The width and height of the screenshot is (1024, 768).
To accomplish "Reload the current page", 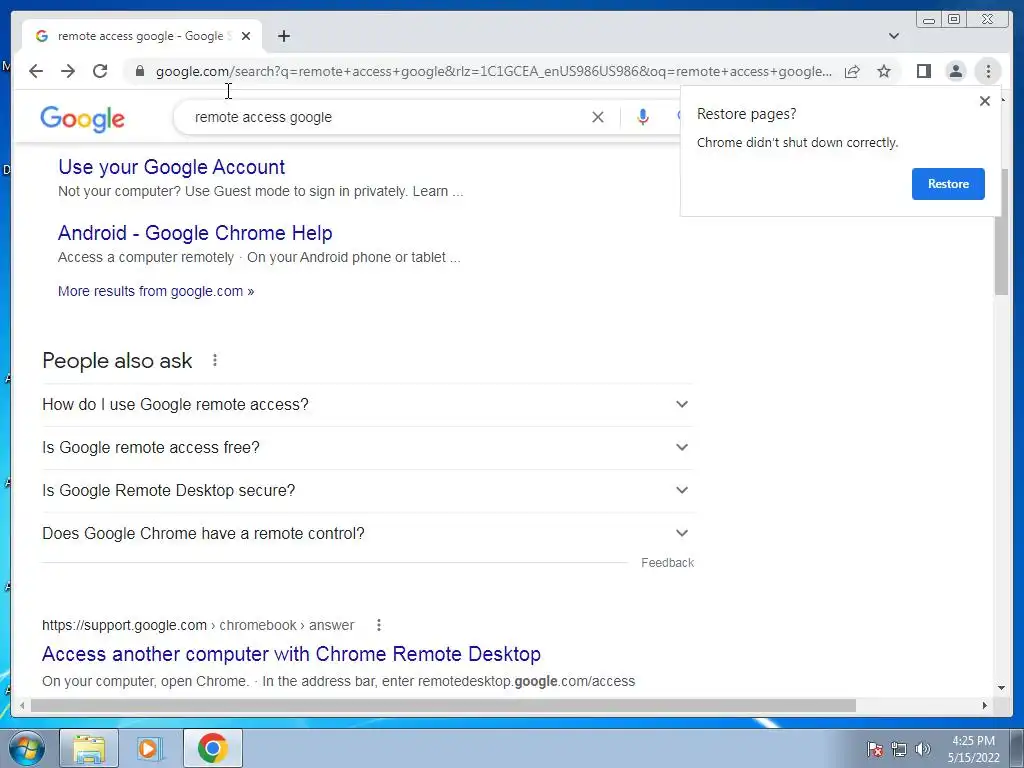I will pos(100,71).
